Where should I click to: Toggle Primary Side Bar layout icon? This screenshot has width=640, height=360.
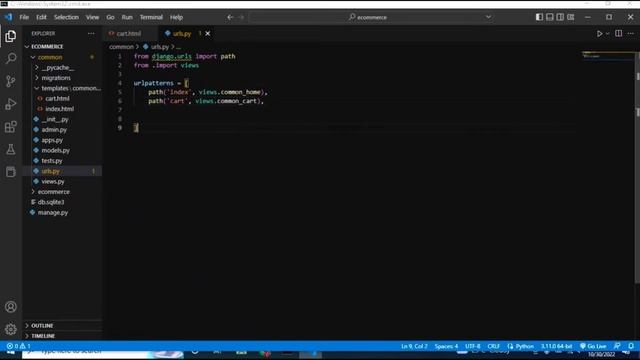tap(539, 17)
